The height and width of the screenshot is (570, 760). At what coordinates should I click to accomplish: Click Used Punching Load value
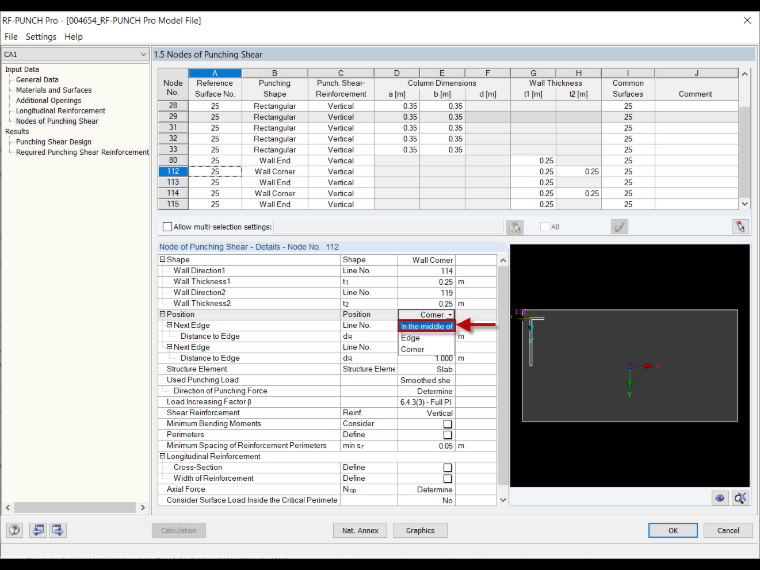[426, 380]
